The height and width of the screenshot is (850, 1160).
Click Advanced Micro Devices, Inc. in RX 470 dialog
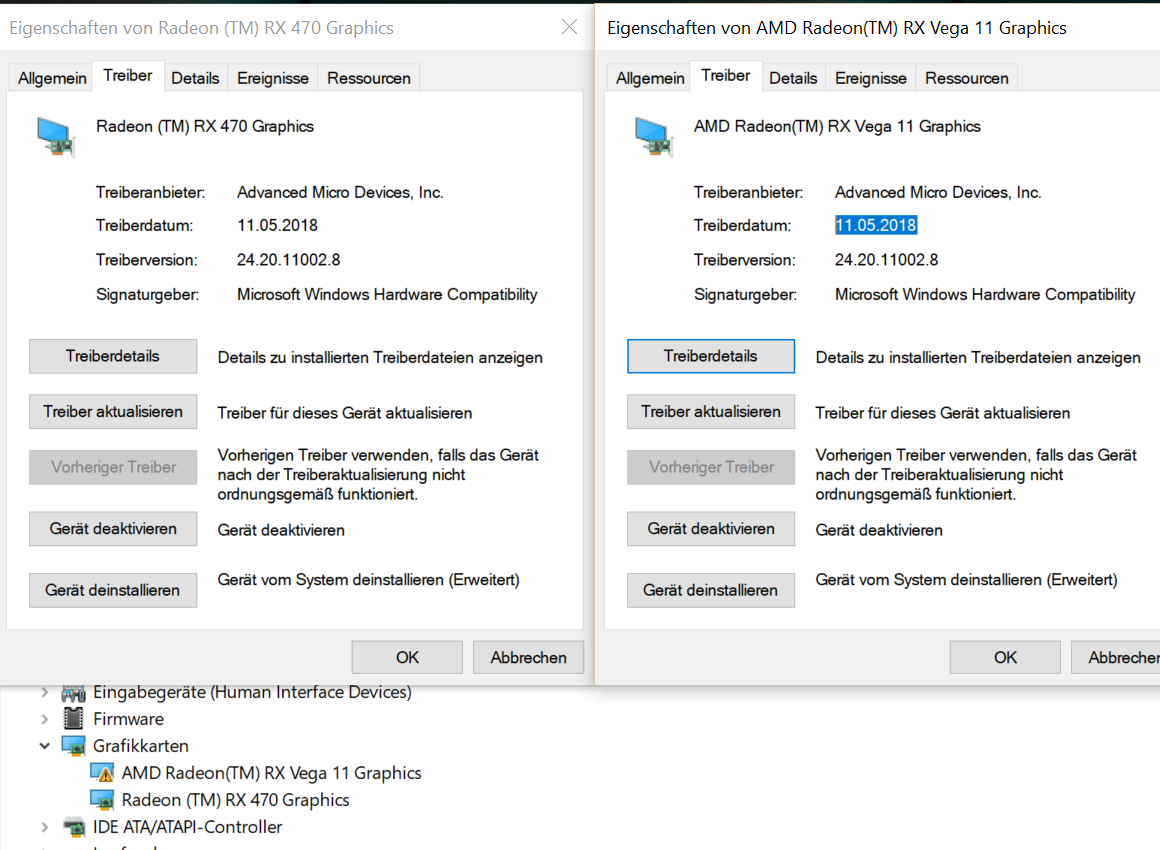(340, 192)
